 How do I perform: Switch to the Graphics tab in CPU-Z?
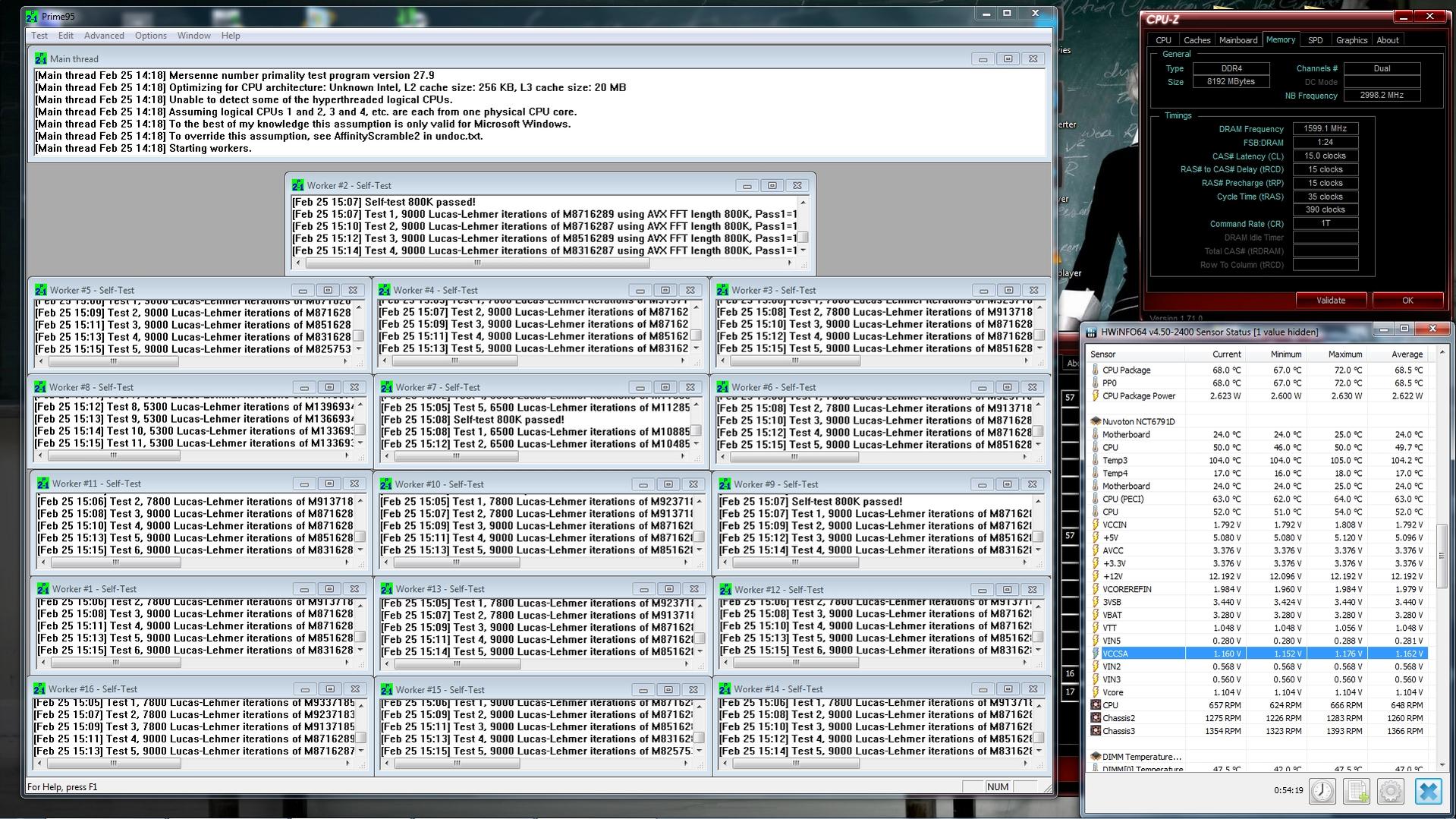click(x=1351, y=40)
